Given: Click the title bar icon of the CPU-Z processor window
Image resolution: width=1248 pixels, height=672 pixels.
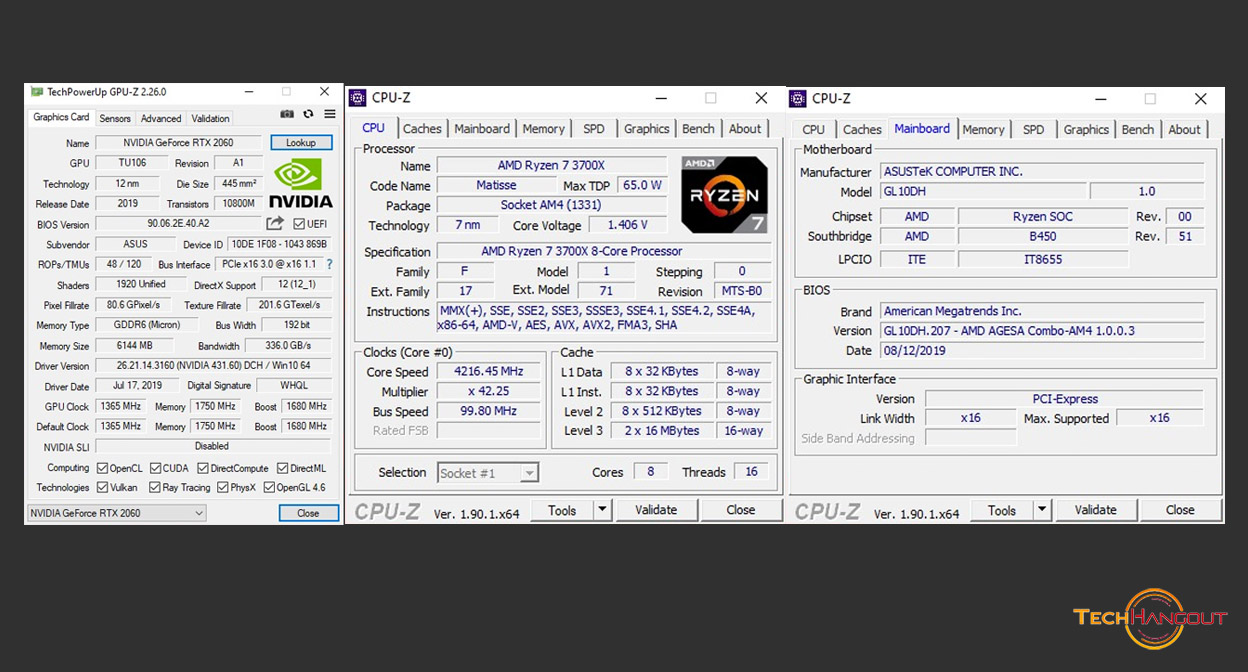Looking at the screenshot, I should click(x=357, y=98).
